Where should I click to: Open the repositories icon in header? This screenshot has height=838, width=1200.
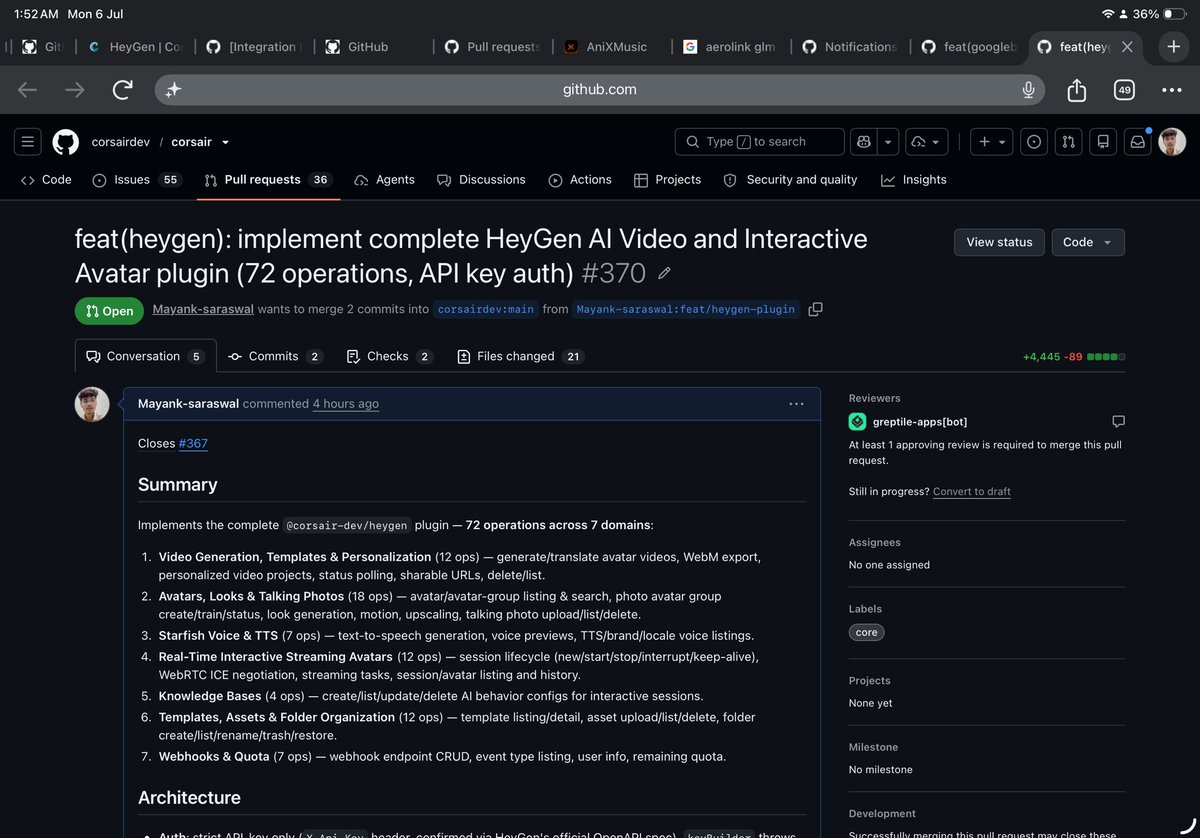click(1103, 142)
